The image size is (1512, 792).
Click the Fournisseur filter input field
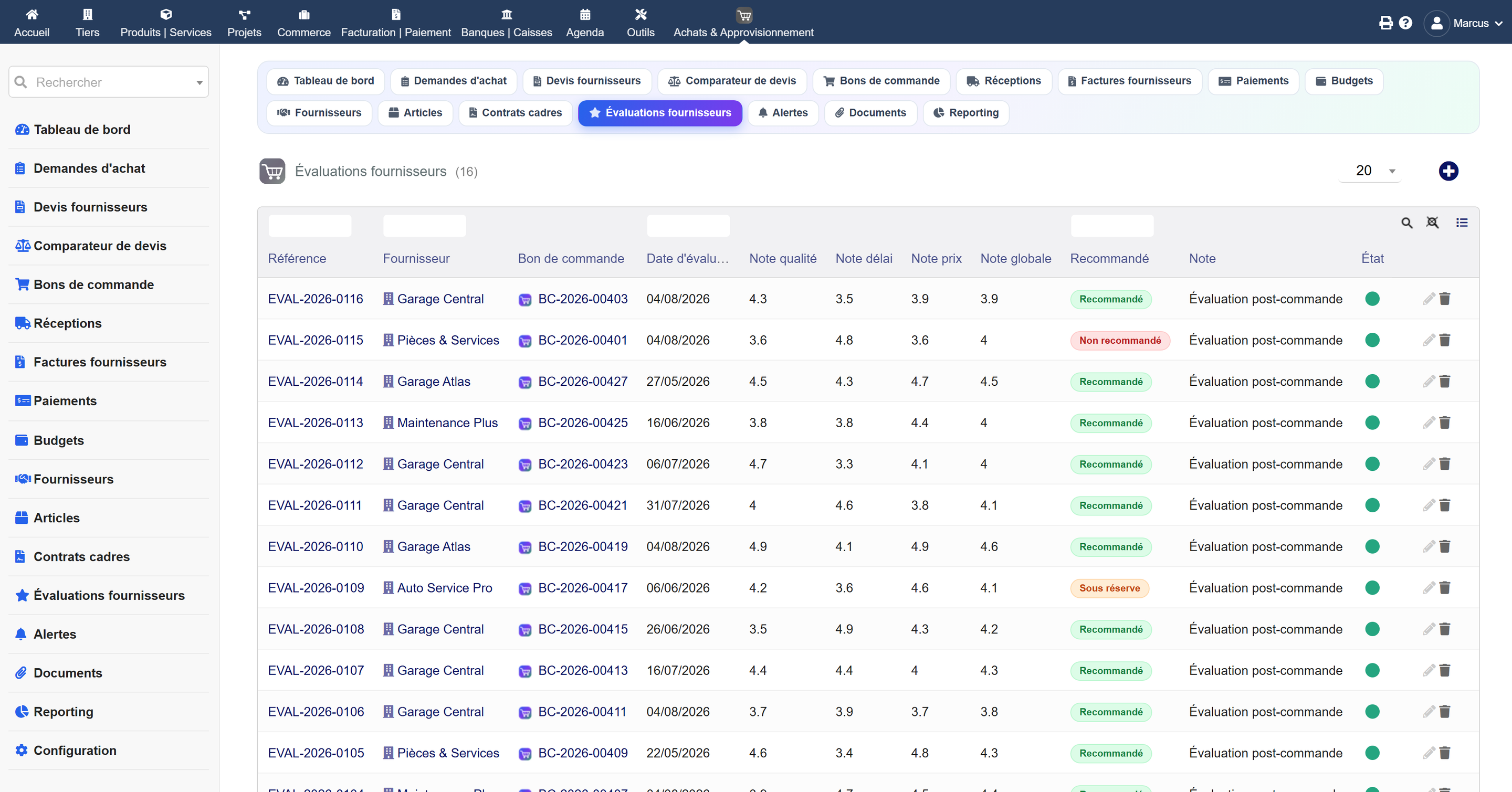click(424, 226)
